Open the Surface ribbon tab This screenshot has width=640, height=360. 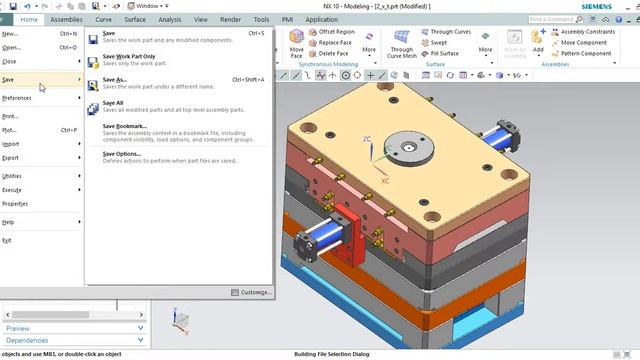pyautogui.click(x=135, y=20)
